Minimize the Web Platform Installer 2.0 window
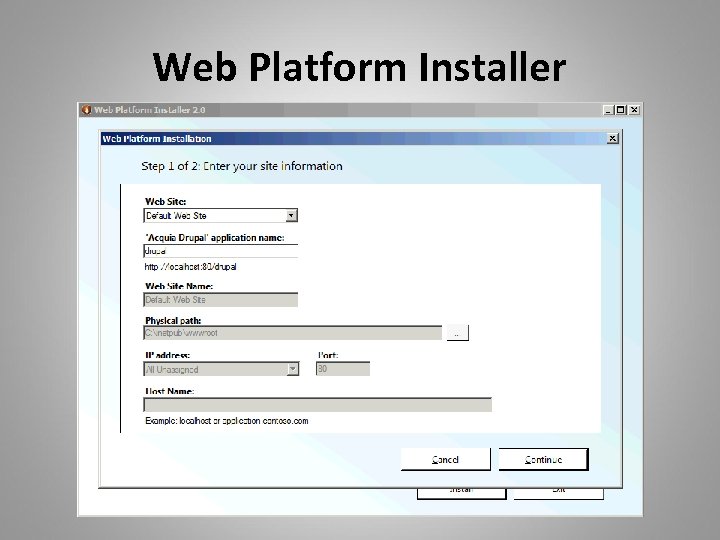Viewport: 720px width, 540px height. (x=608, y=110)
